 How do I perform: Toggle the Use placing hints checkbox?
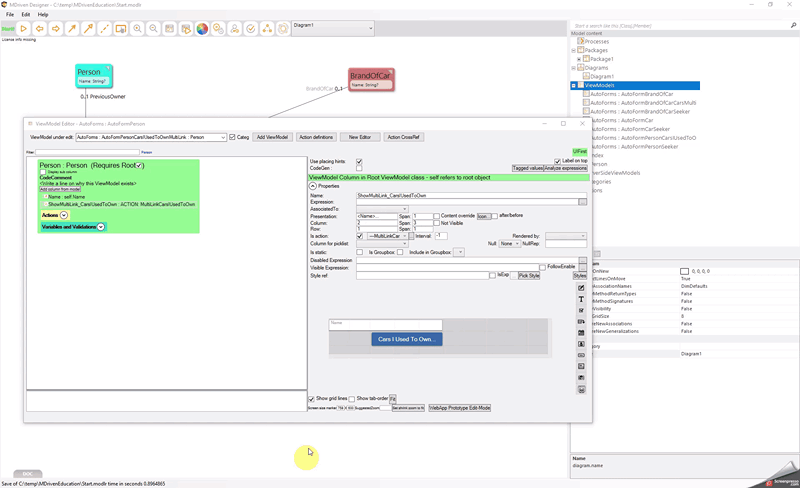(359, 161)
